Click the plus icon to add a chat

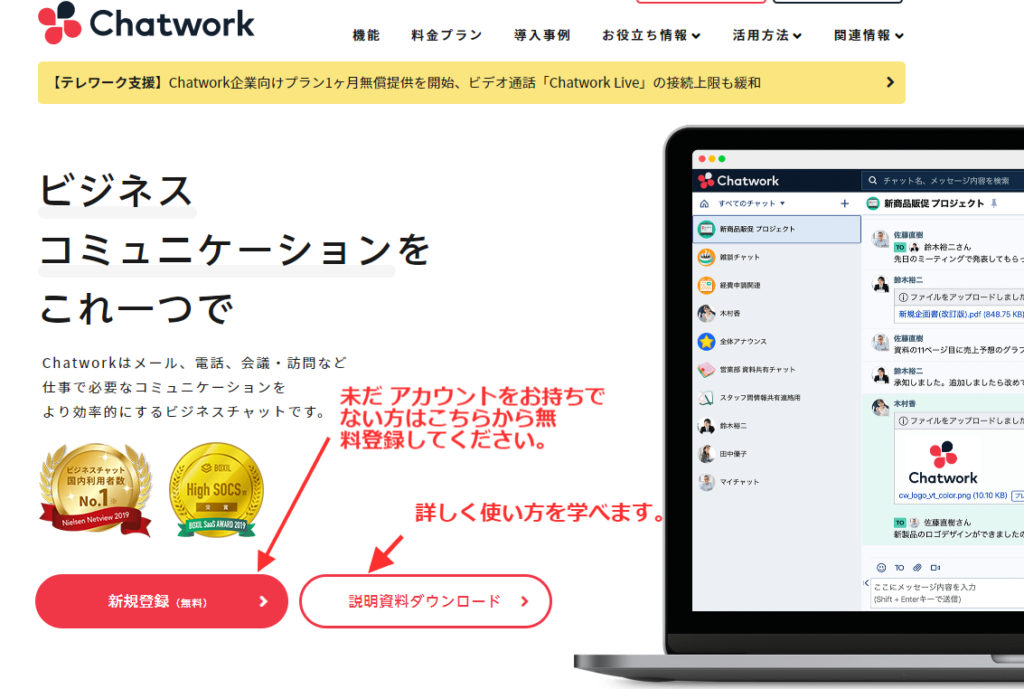844,204
